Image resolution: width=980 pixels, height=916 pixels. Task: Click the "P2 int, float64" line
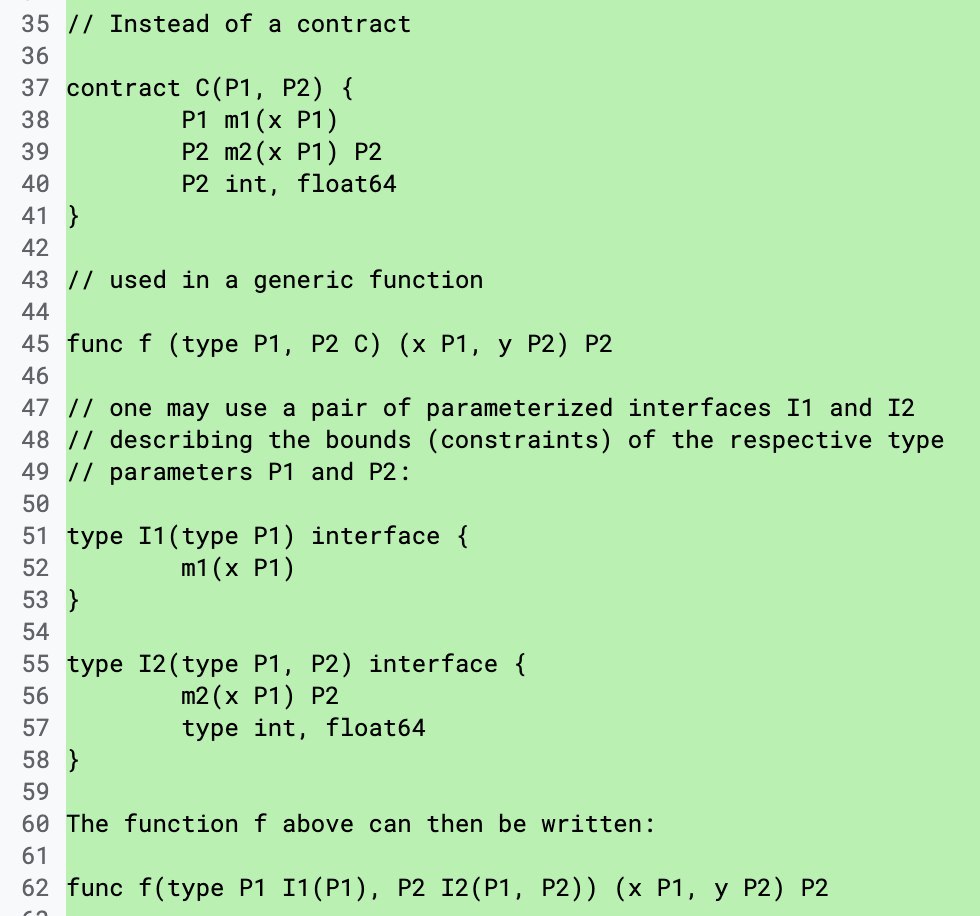click(x=289, y=184)
